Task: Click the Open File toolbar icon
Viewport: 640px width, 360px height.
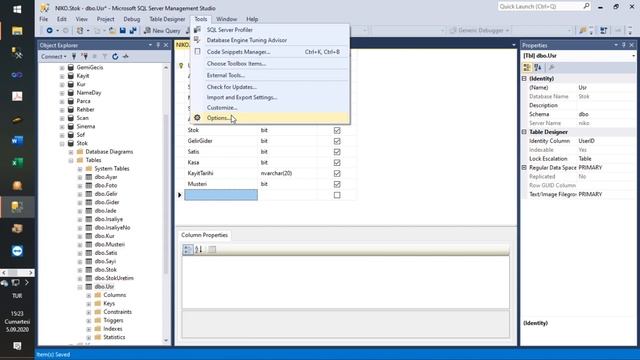Action: (112, 31)
